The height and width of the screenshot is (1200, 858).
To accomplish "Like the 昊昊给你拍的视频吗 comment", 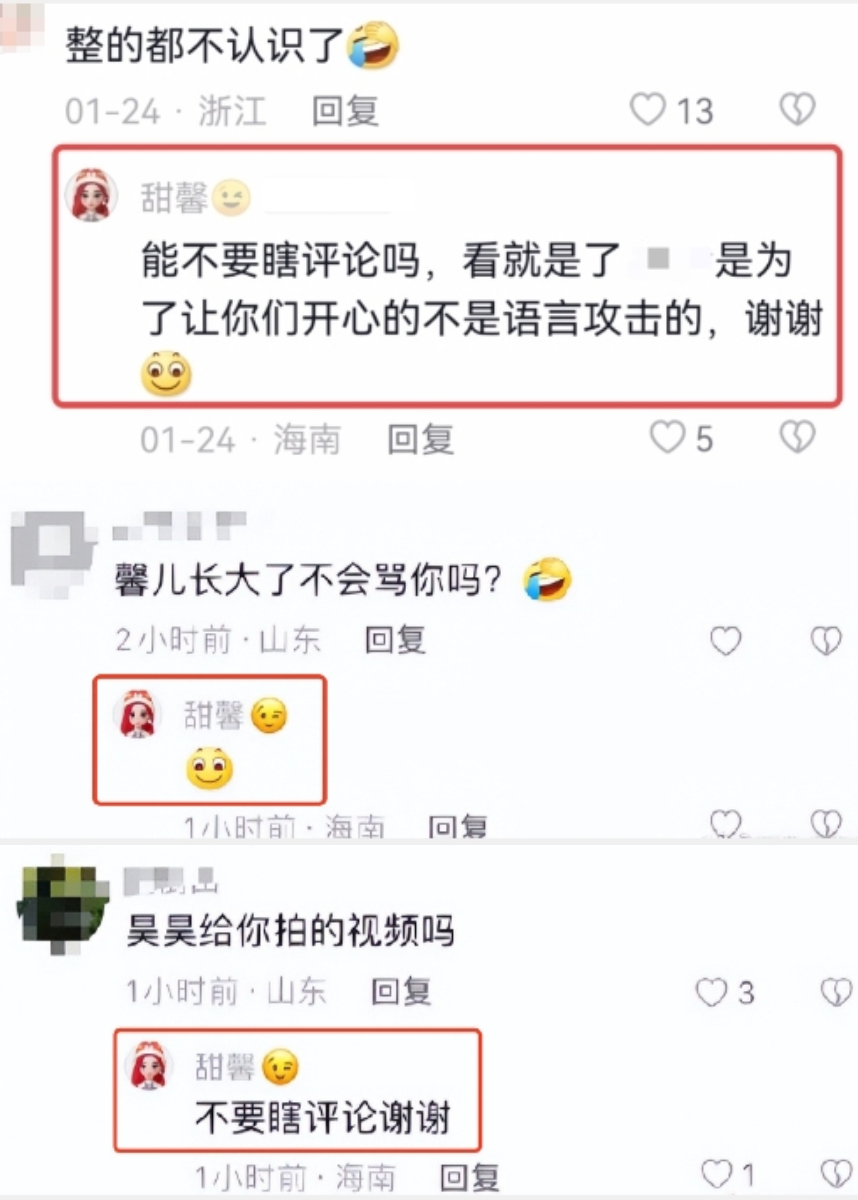I will tap(711, 992).
